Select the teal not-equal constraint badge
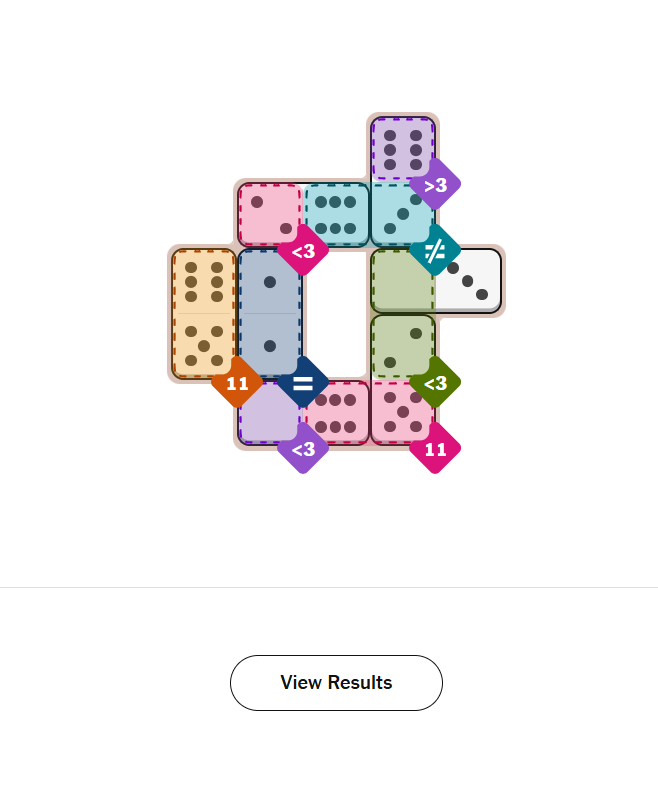658x795 pixels. point(435,251)
